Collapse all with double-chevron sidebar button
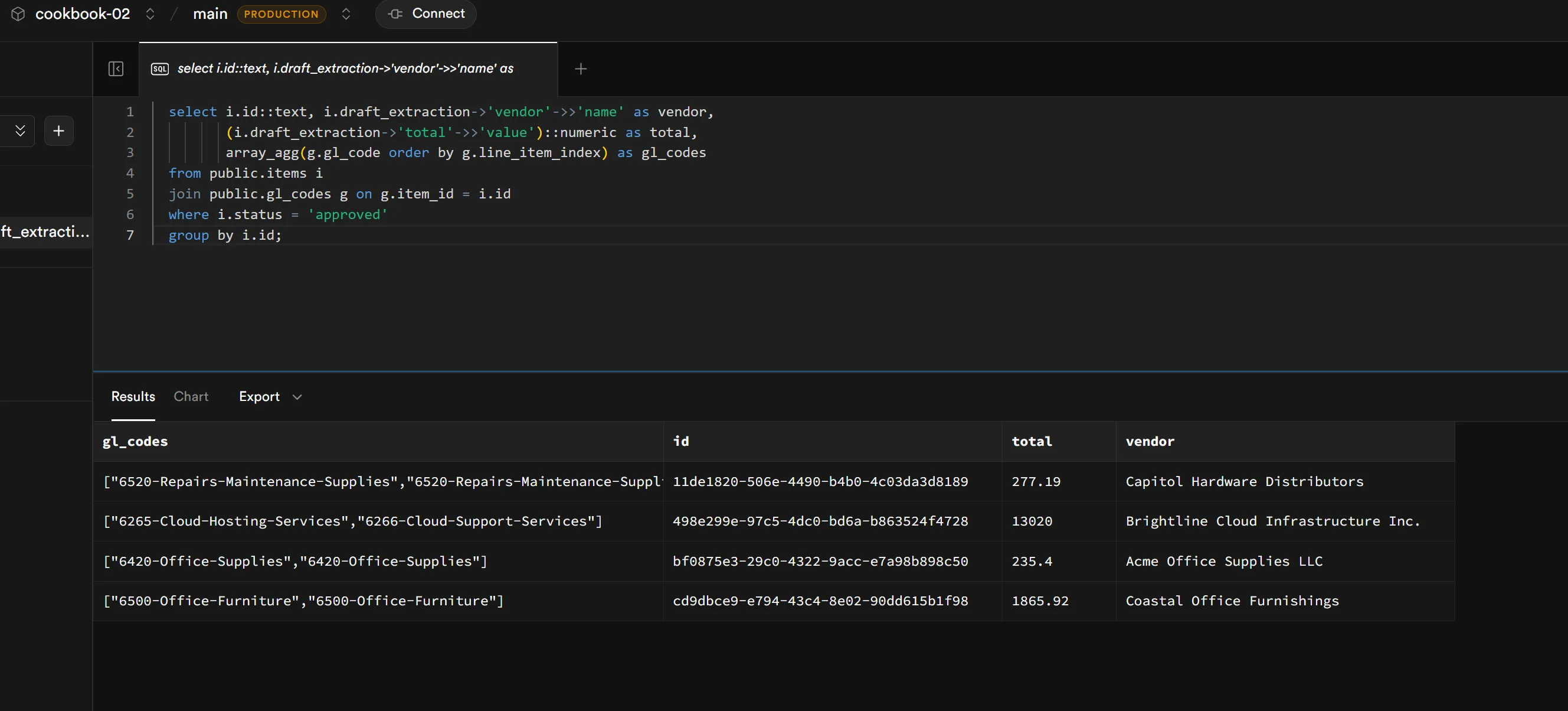 [20, 131]
